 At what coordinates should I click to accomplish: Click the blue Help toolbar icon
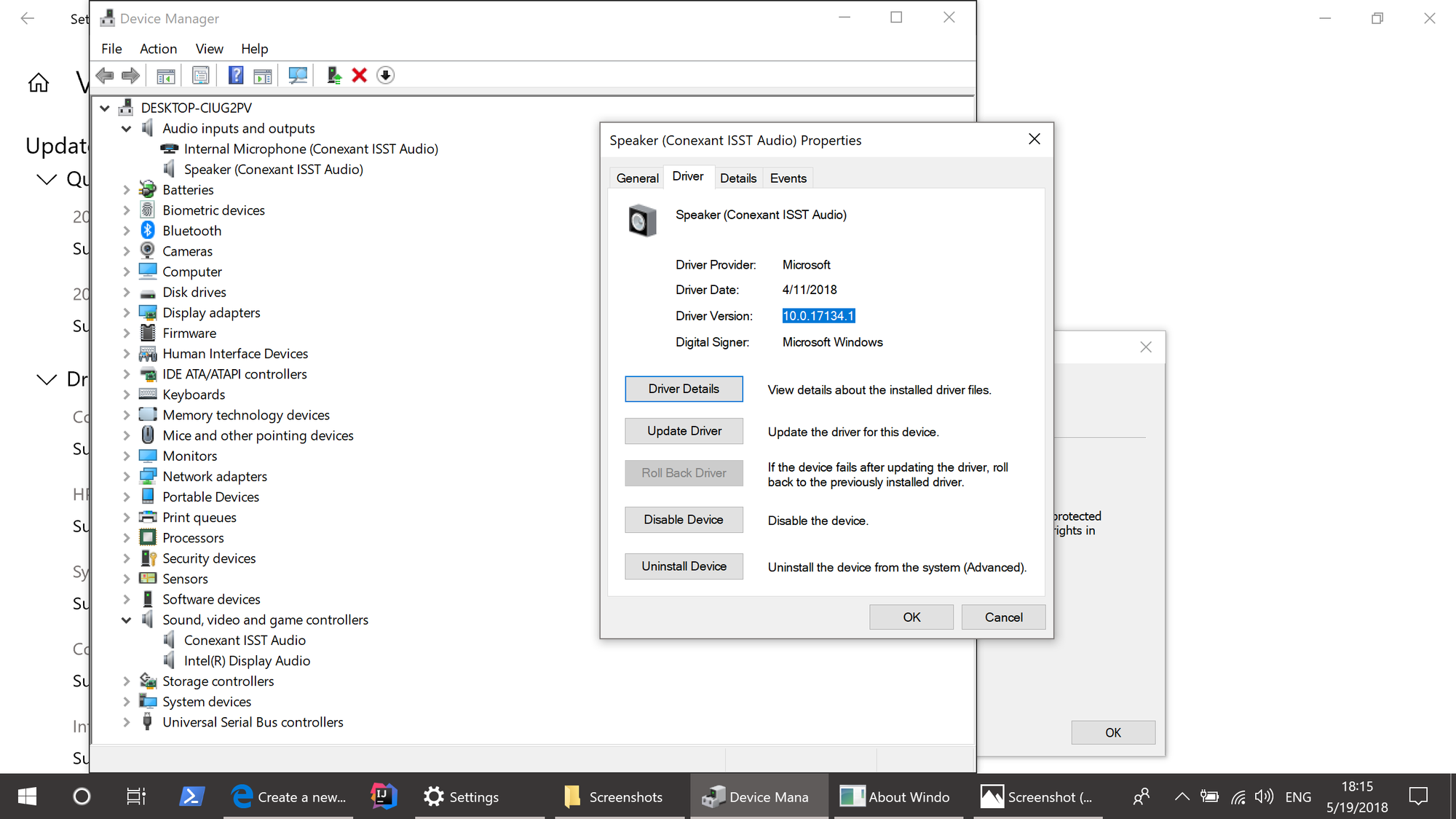(236, 75)
